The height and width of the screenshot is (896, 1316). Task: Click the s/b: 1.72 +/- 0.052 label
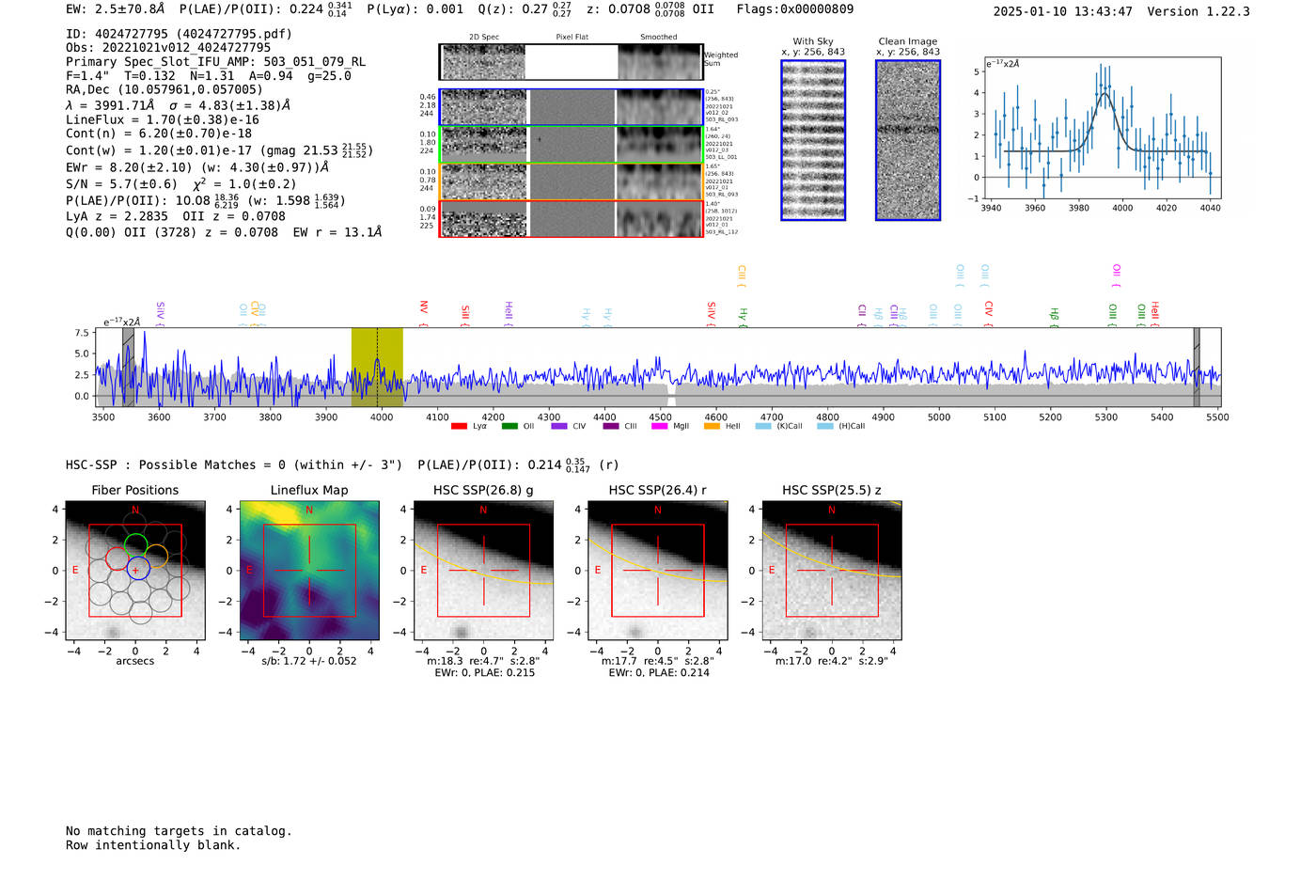[309, 661]
